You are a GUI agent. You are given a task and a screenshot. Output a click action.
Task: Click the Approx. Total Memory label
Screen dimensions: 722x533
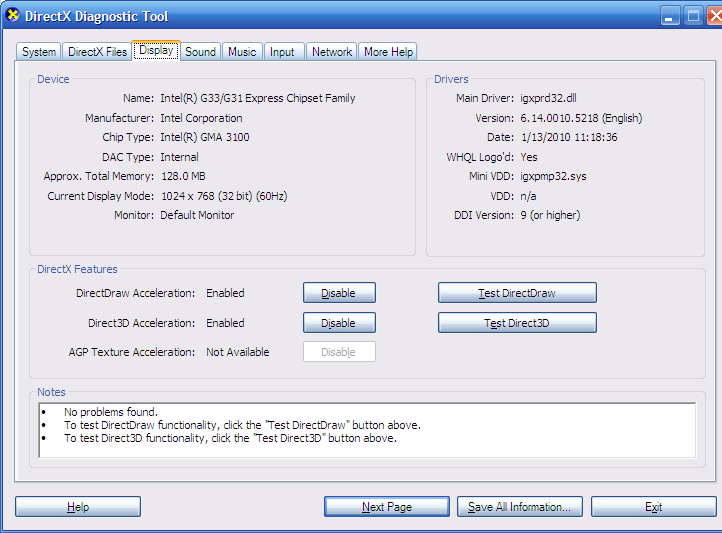[99, 176]
